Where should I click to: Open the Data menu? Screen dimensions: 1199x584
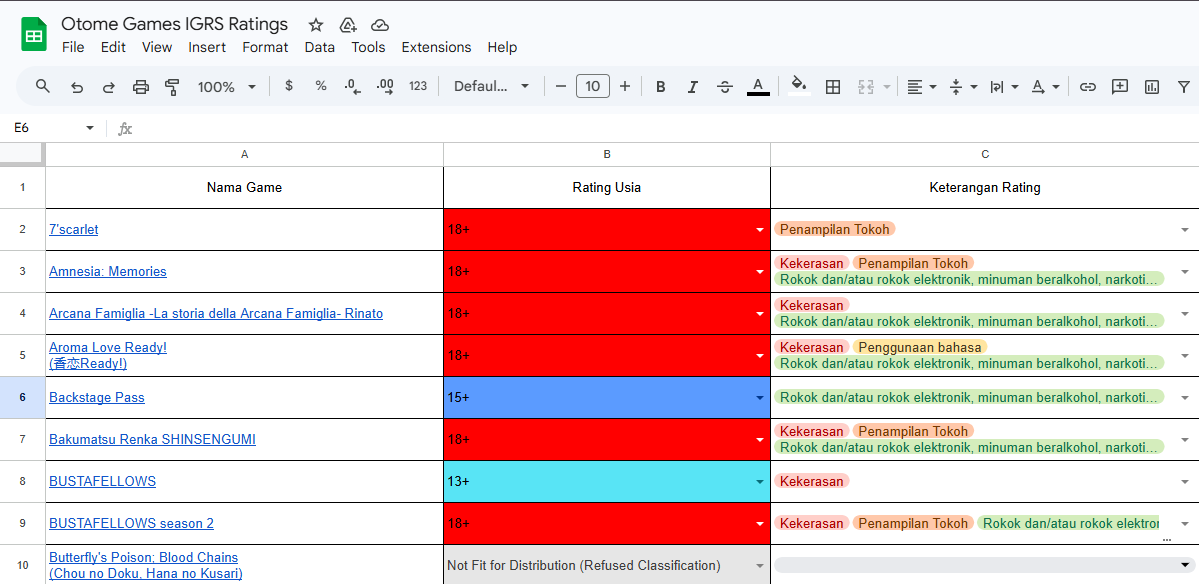(320, 47)
